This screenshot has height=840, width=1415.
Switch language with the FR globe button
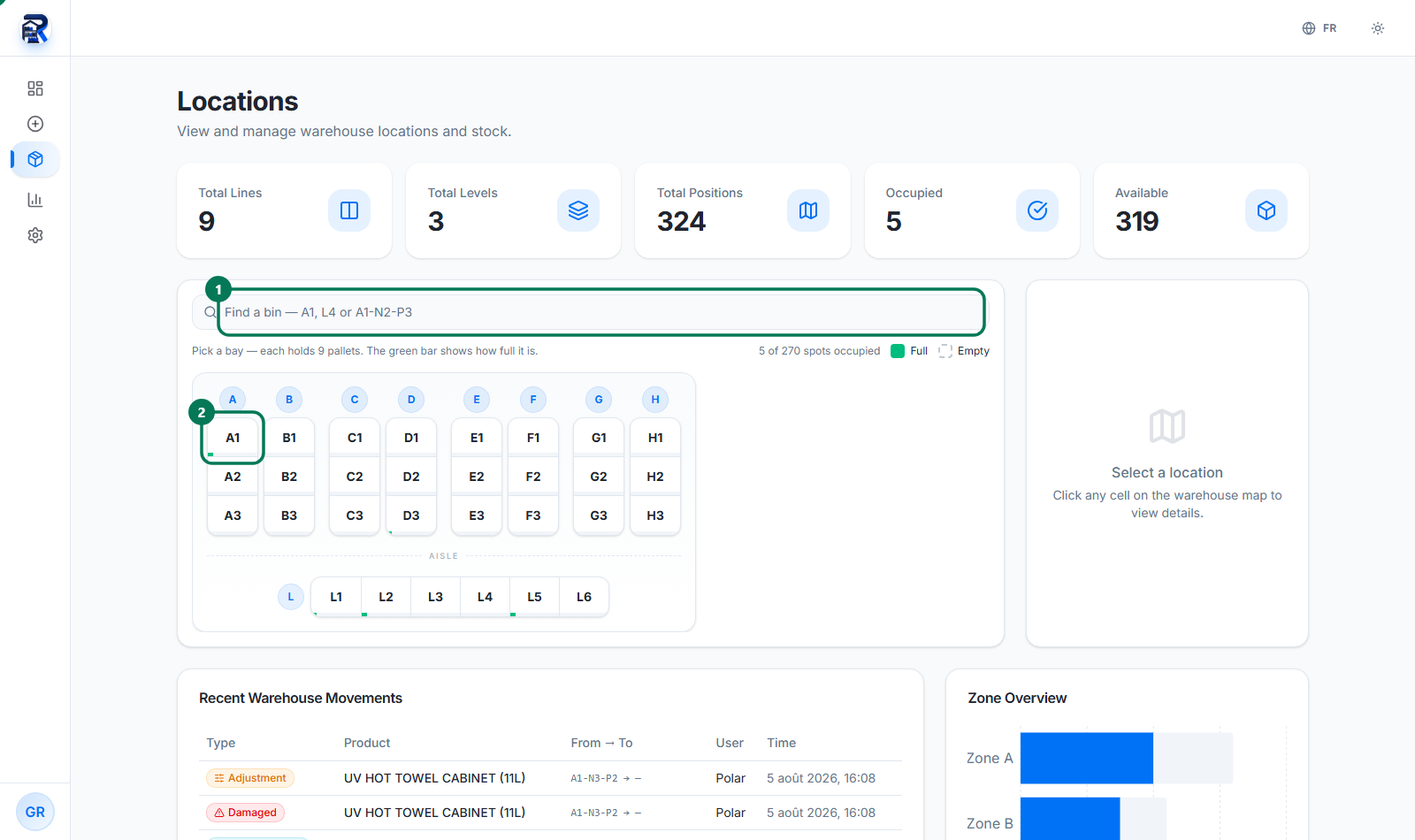(x=1319, y=28)
